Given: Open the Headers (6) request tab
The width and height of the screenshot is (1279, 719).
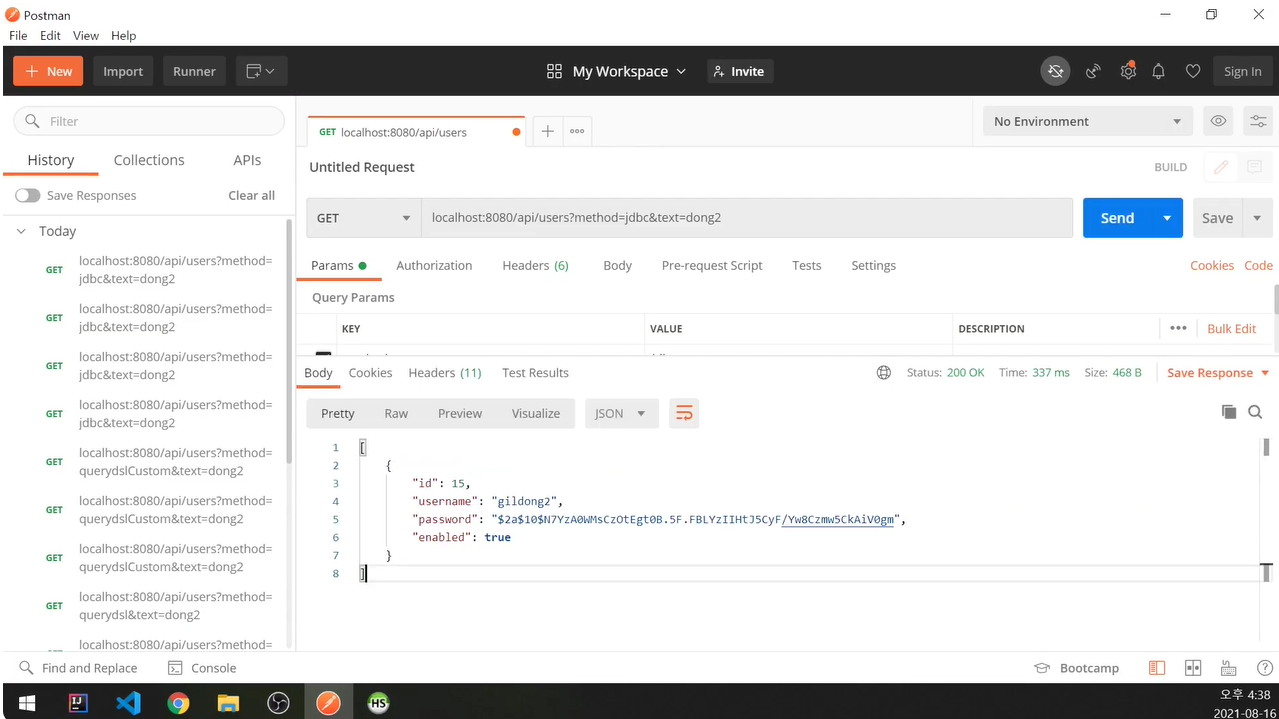Looking at the screenshot, I should tap(535, 265).
